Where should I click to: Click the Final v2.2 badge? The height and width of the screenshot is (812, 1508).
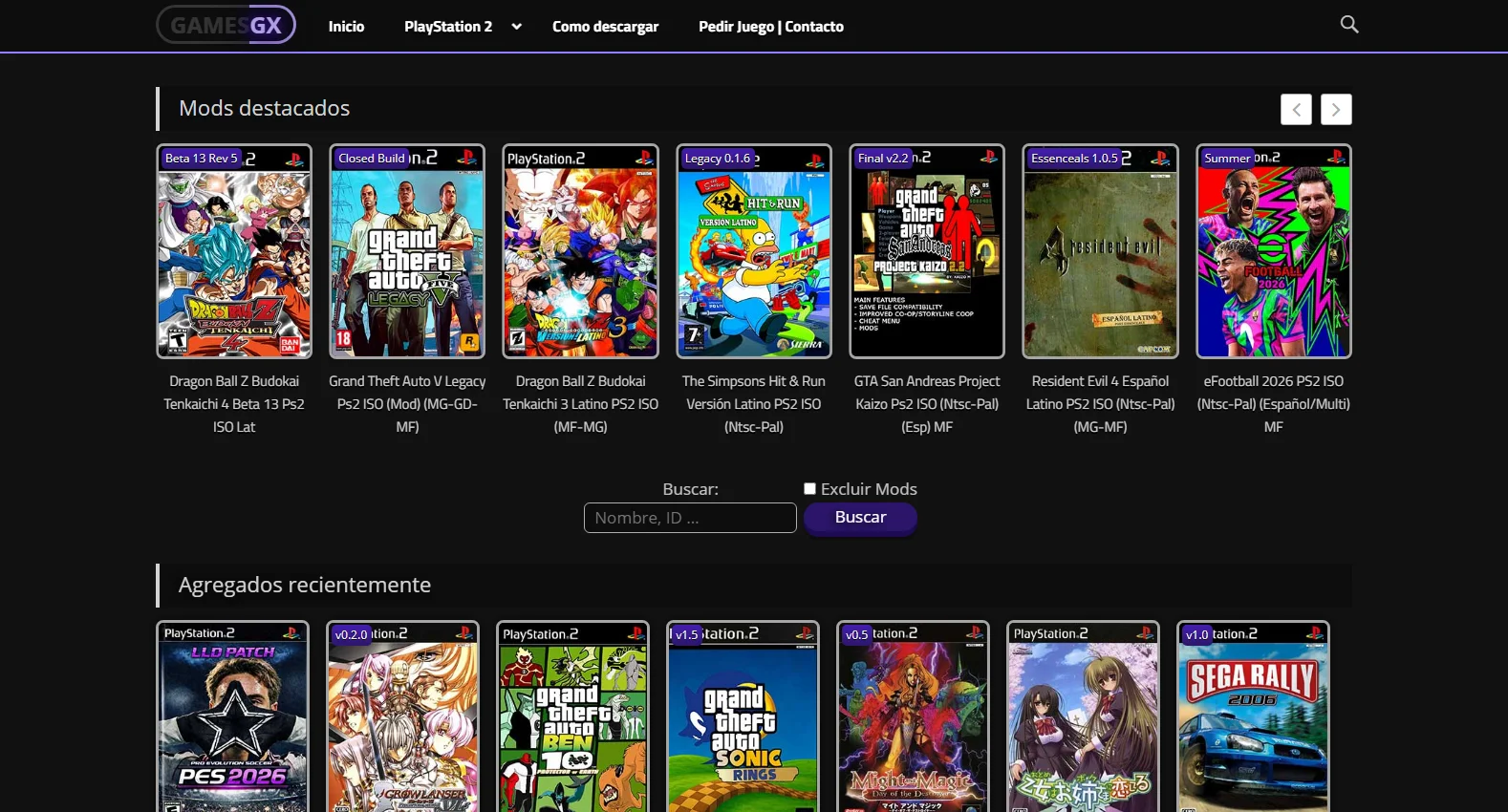point(883,159)
